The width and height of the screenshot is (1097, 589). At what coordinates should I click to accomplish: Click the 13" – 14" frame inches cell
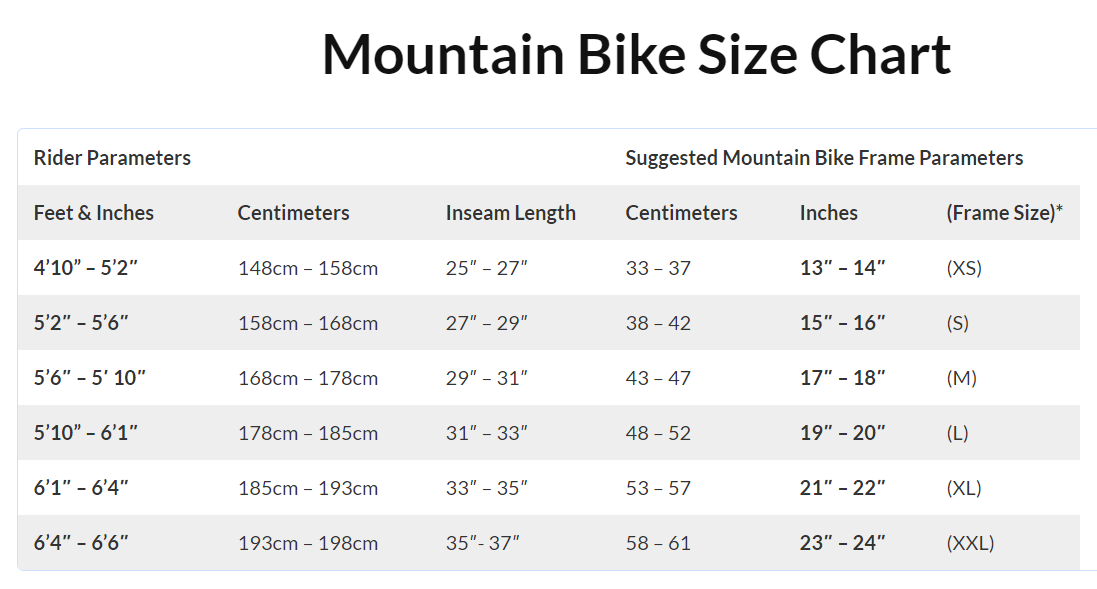click(843, 268)
